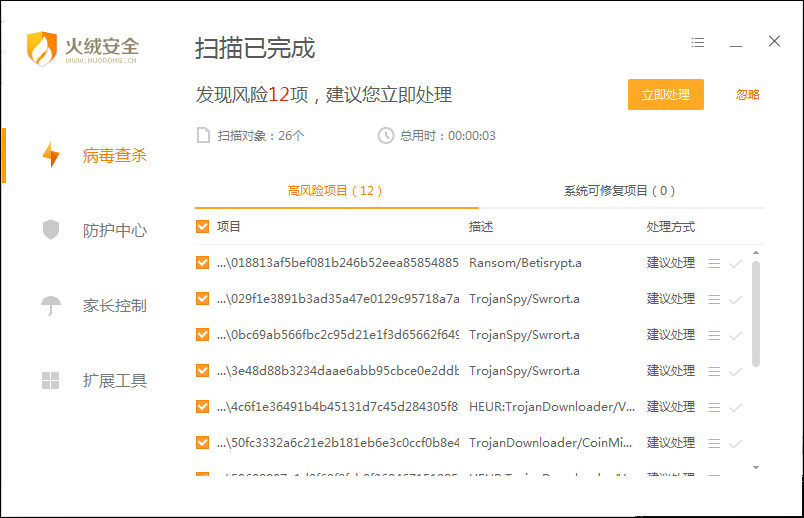Open the 扩展工具 grid icon
This screenshot has width=804, height=518.
pos(50,381)
